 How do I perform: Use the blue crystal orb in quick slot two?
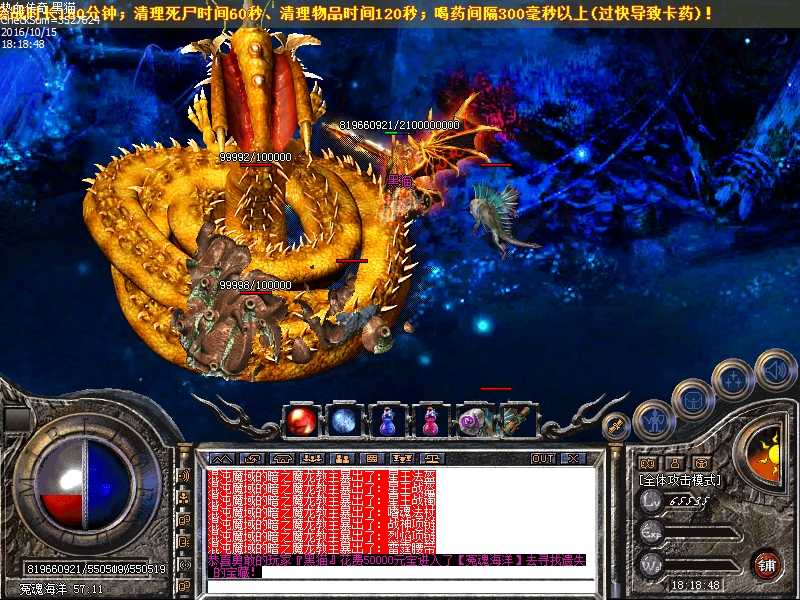pyautogui.click(x=344, y=421)
